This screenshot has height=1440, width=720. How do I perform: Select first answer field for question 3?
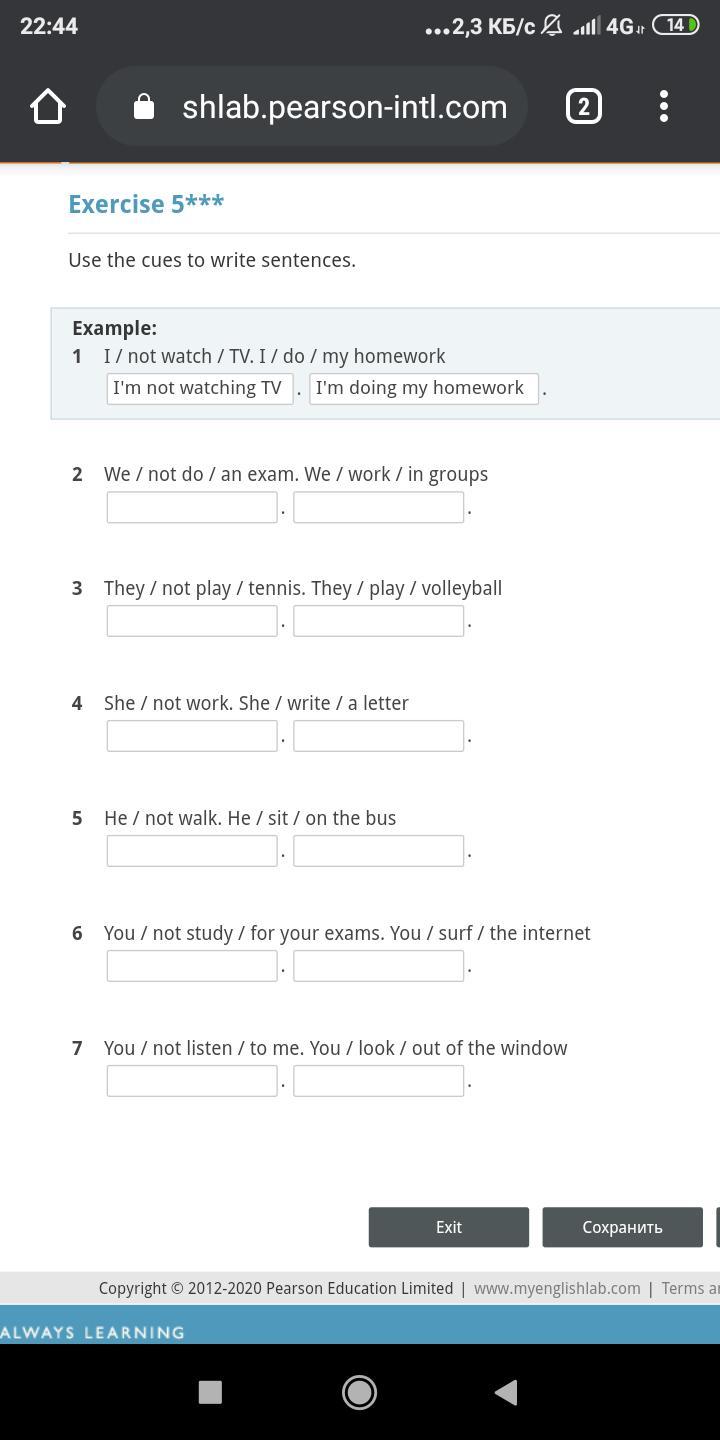point(192,621)
